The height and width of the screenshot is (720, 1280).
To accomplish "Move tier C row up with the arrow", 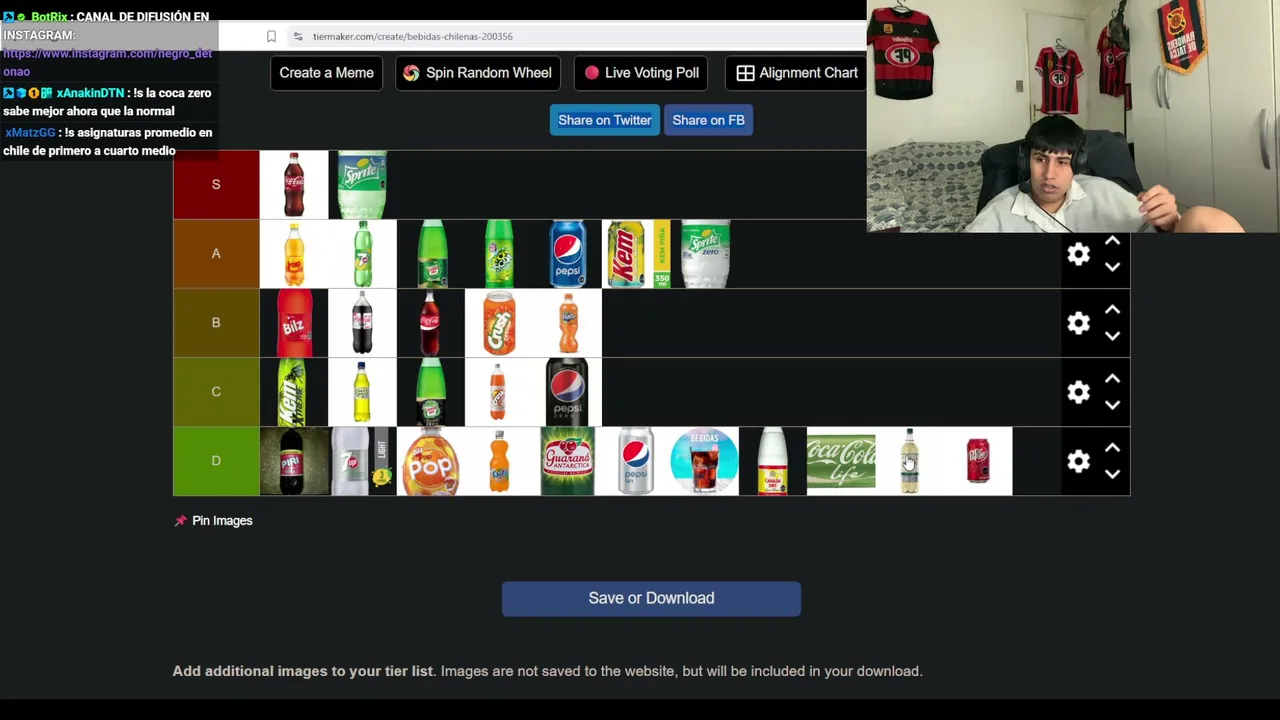I will (1112, 380).
